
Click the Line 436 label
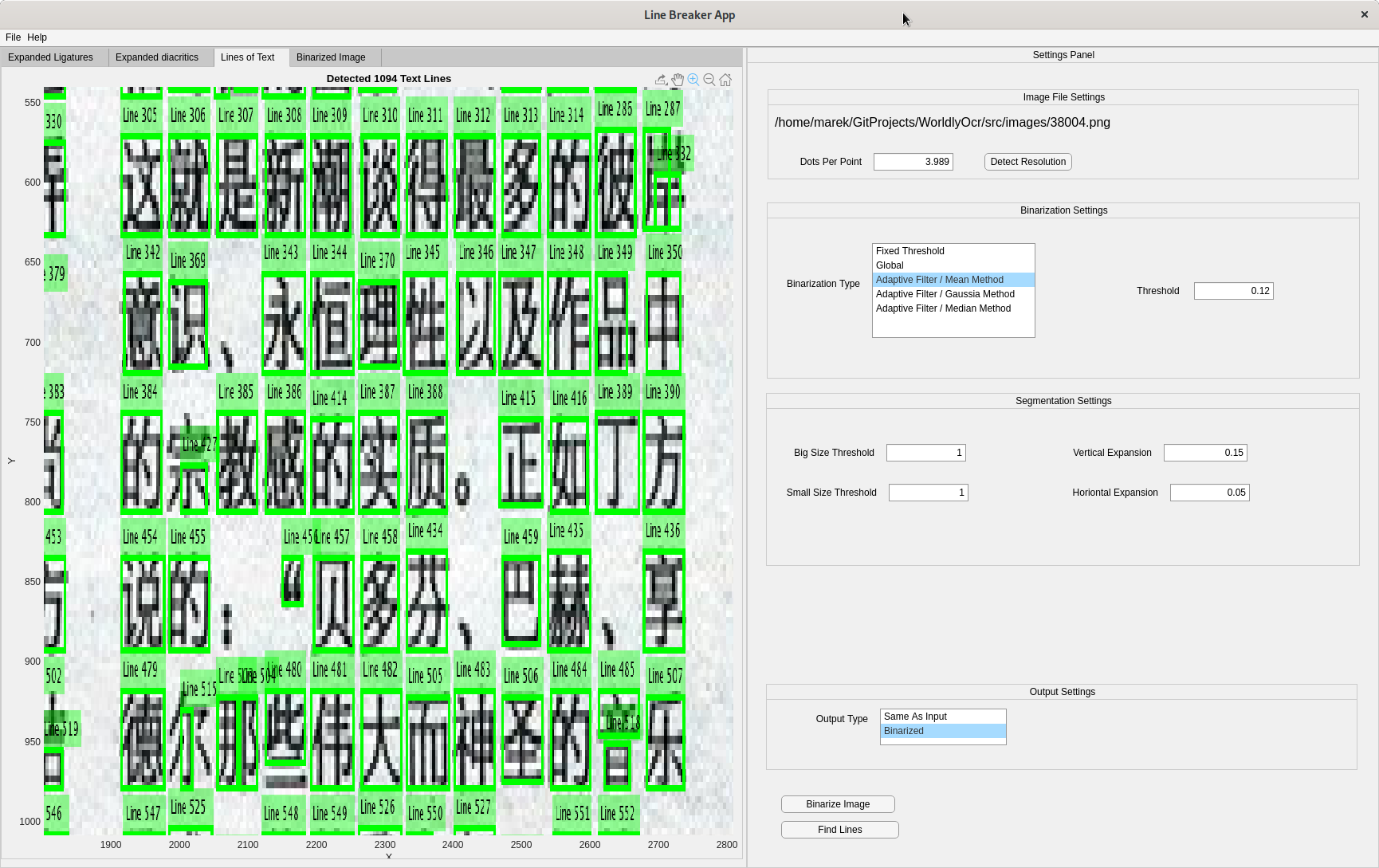tap(663, 531)
